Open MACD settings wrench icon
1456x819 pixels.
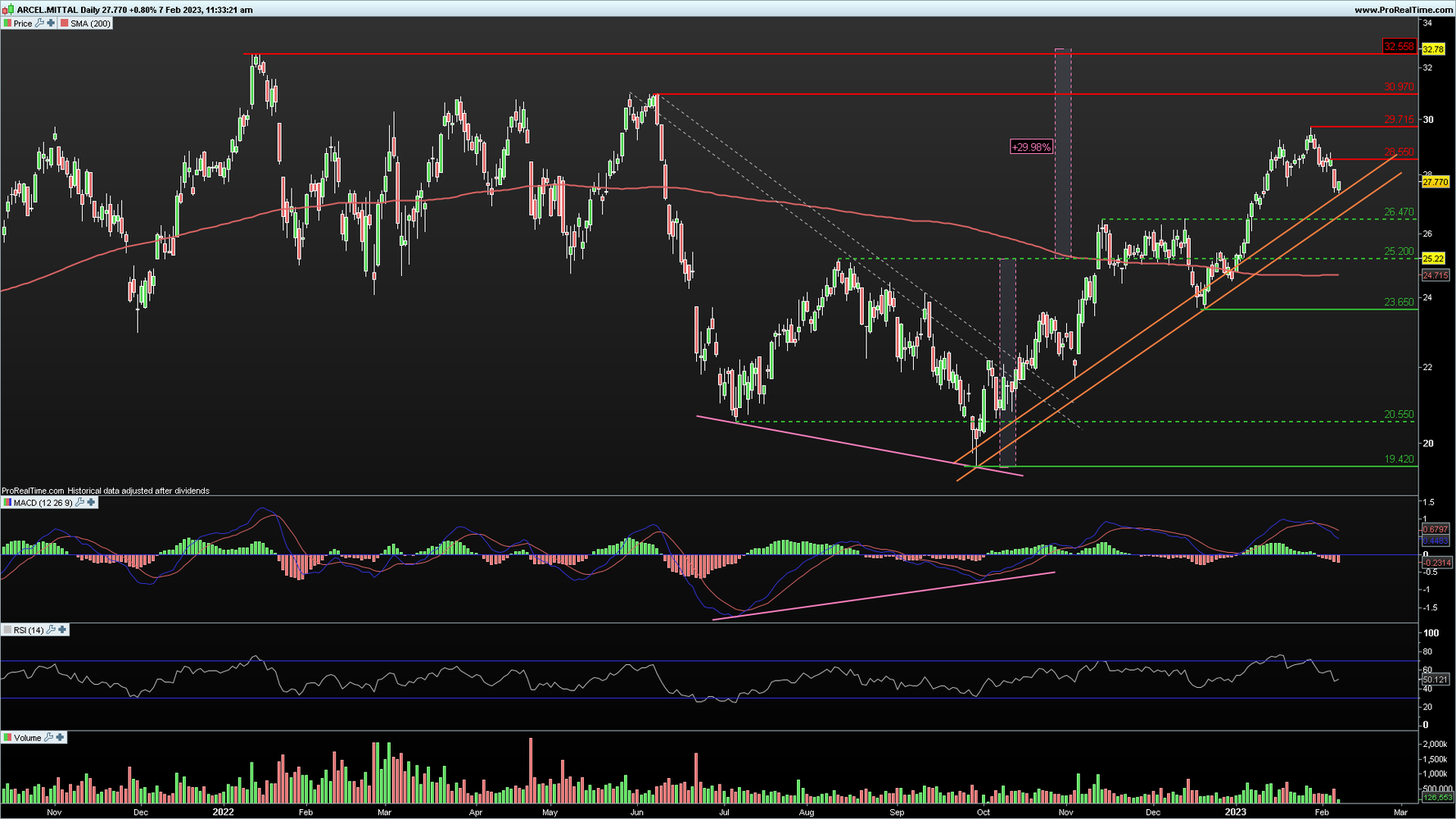coord(79,502)
